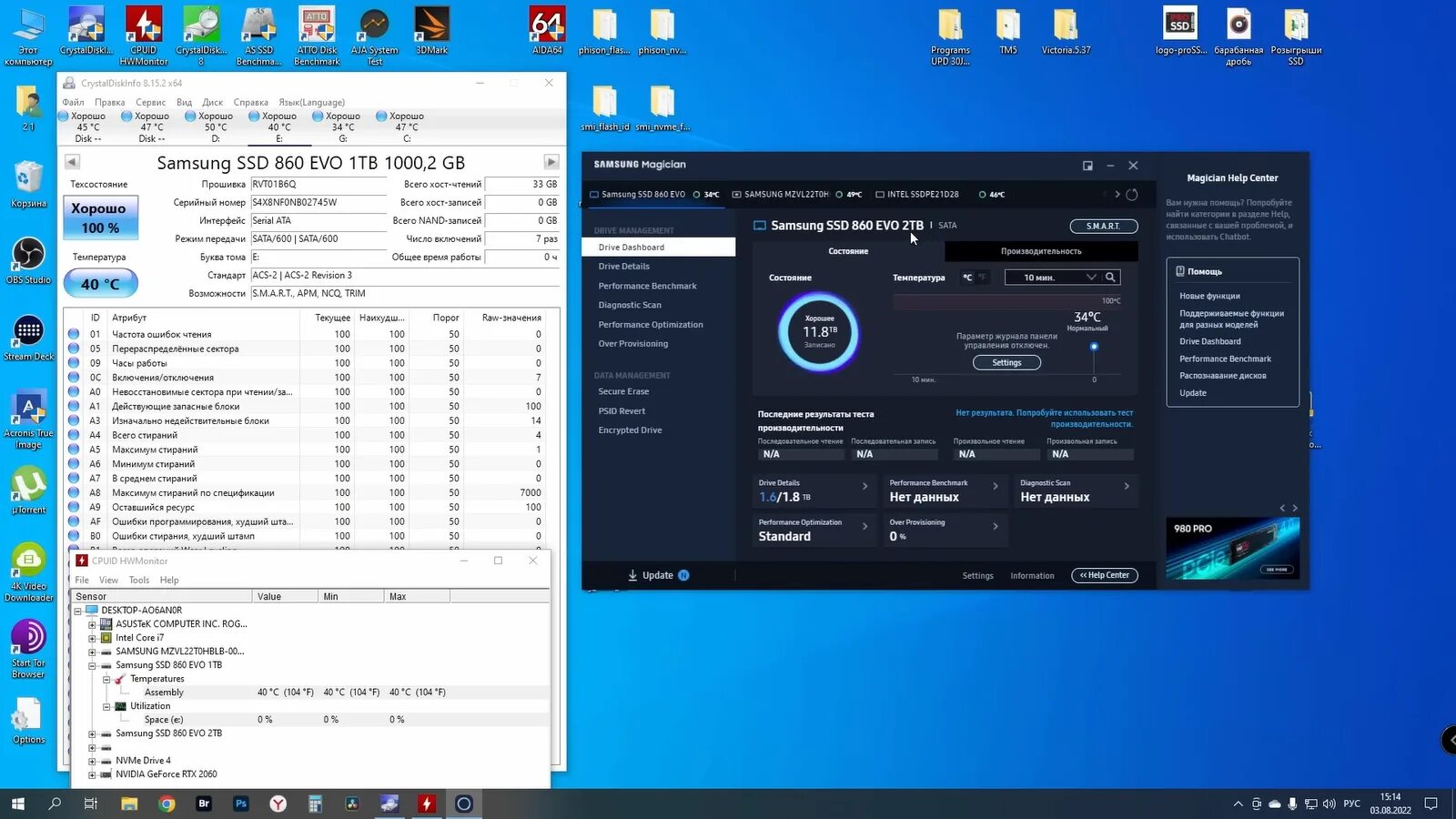The height and width of the screenshot is (819, 1456).
Task: Open Information link in Magician footer
Action: click(x=1032, y=575)
